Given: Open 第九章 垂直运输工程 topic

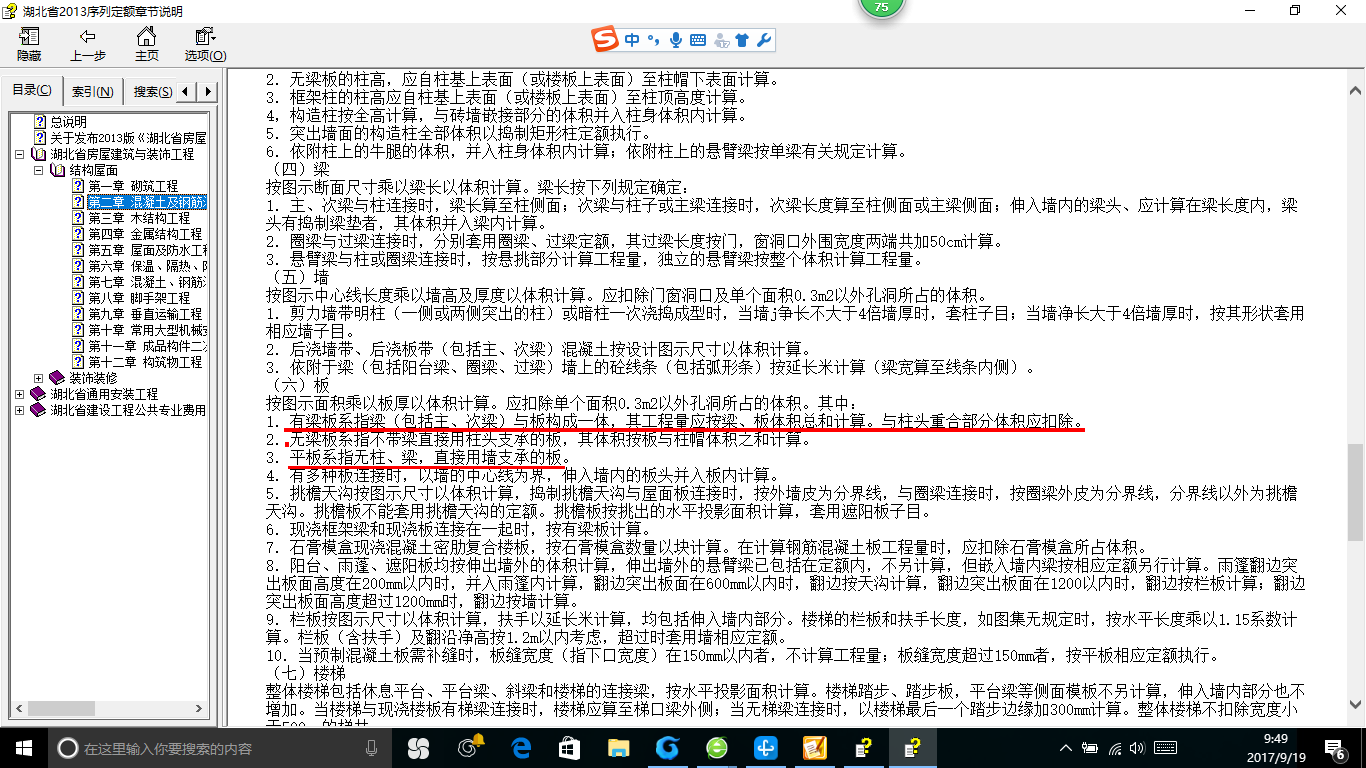Looking at the screenshot, I should point(145,314).
